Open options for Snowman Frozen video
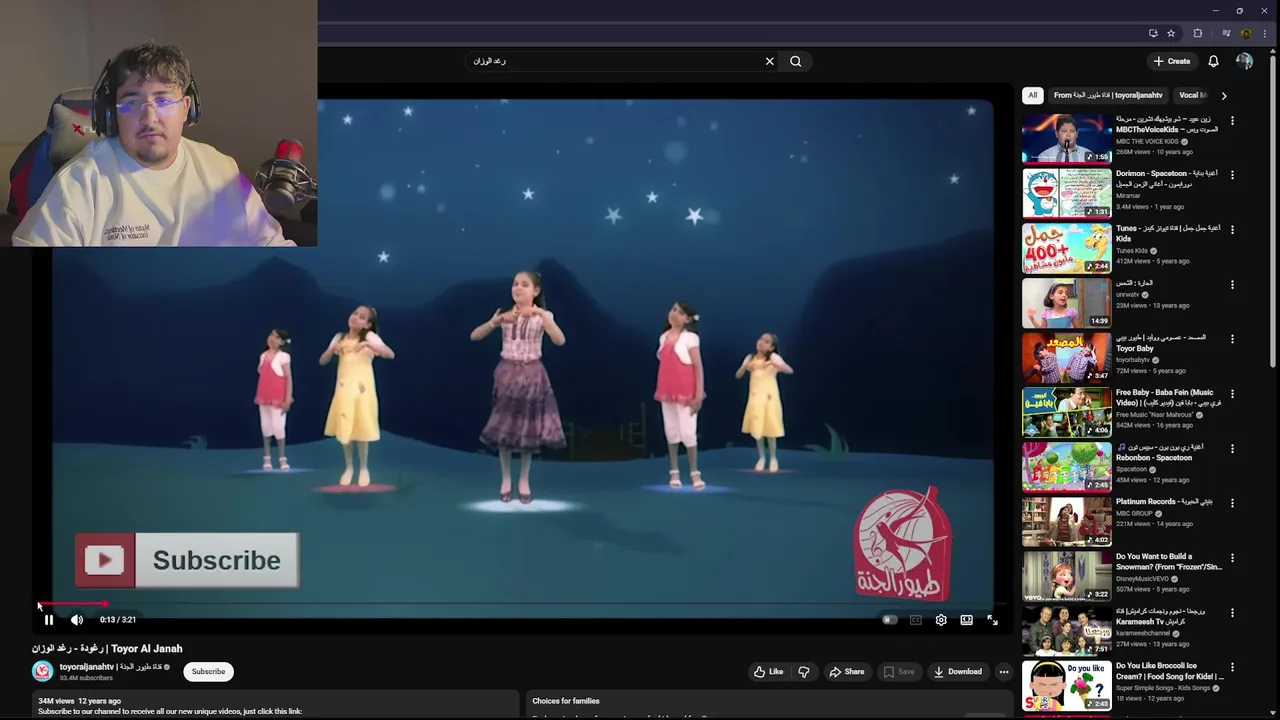 pyautogui.click(x=1232, y=558)
